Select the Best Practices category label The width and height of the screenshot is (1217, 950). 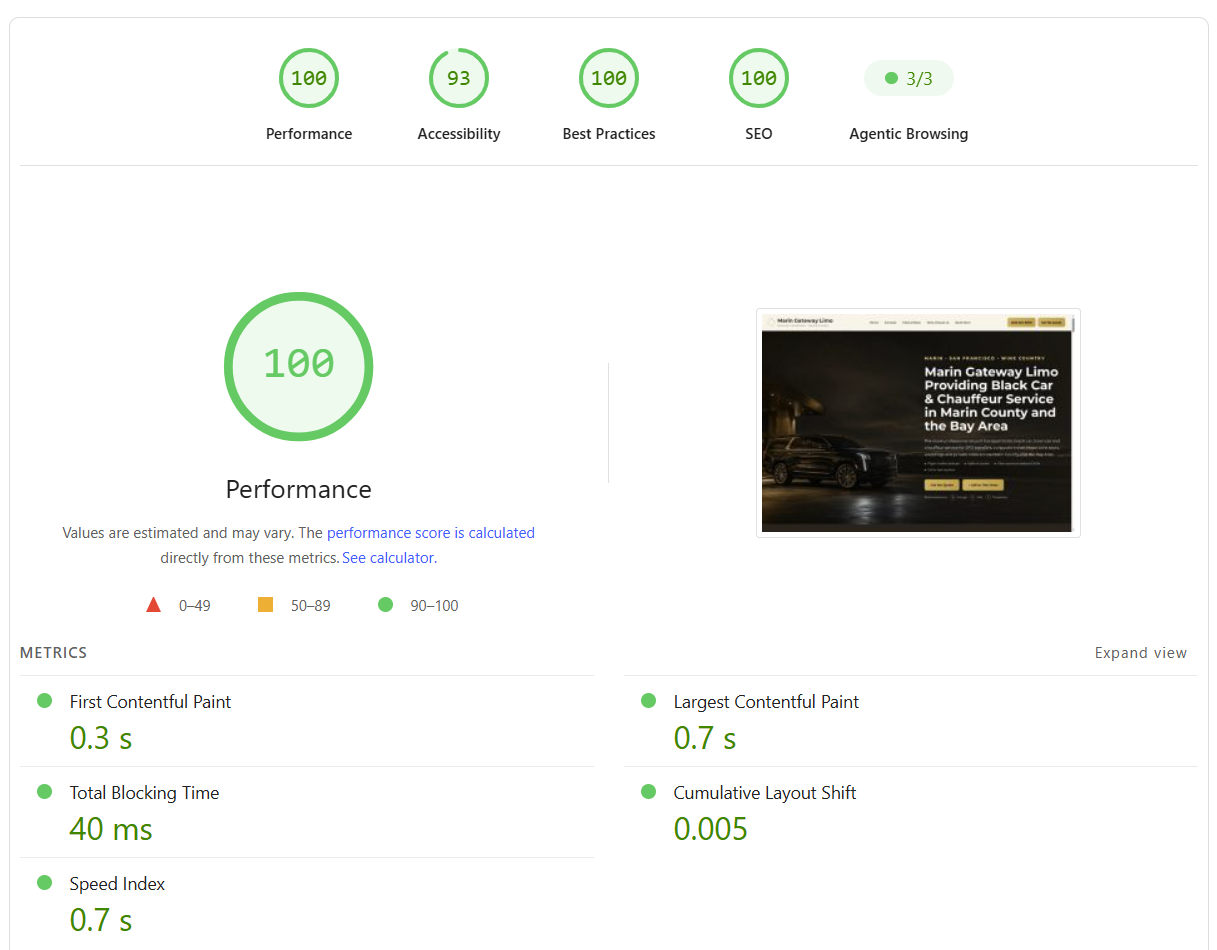click(609, 134)
